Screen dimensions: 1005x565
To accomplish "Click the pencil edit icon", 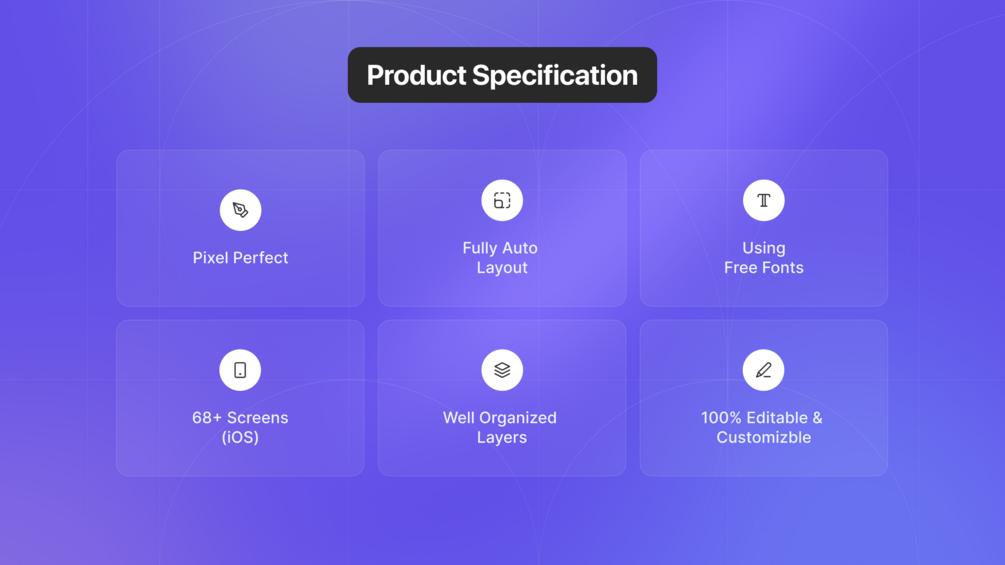I will [x=763, y=370].
